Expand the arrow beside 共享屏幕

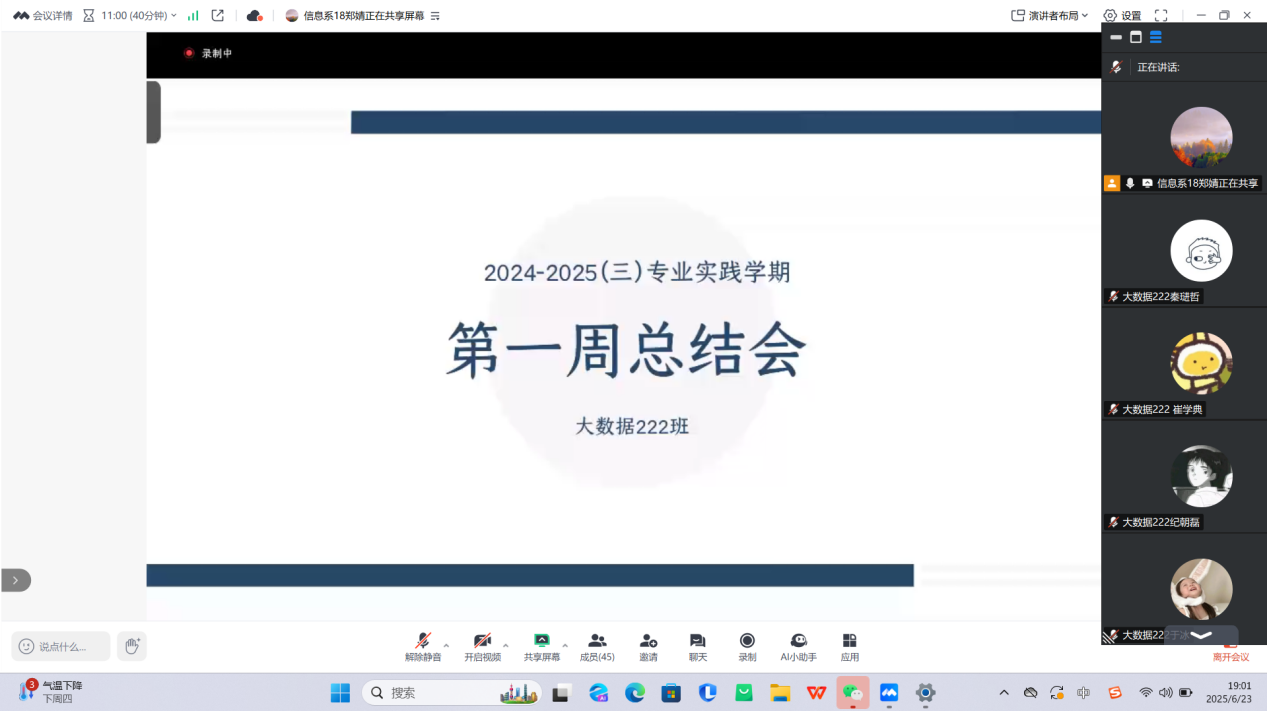[565, 645]
